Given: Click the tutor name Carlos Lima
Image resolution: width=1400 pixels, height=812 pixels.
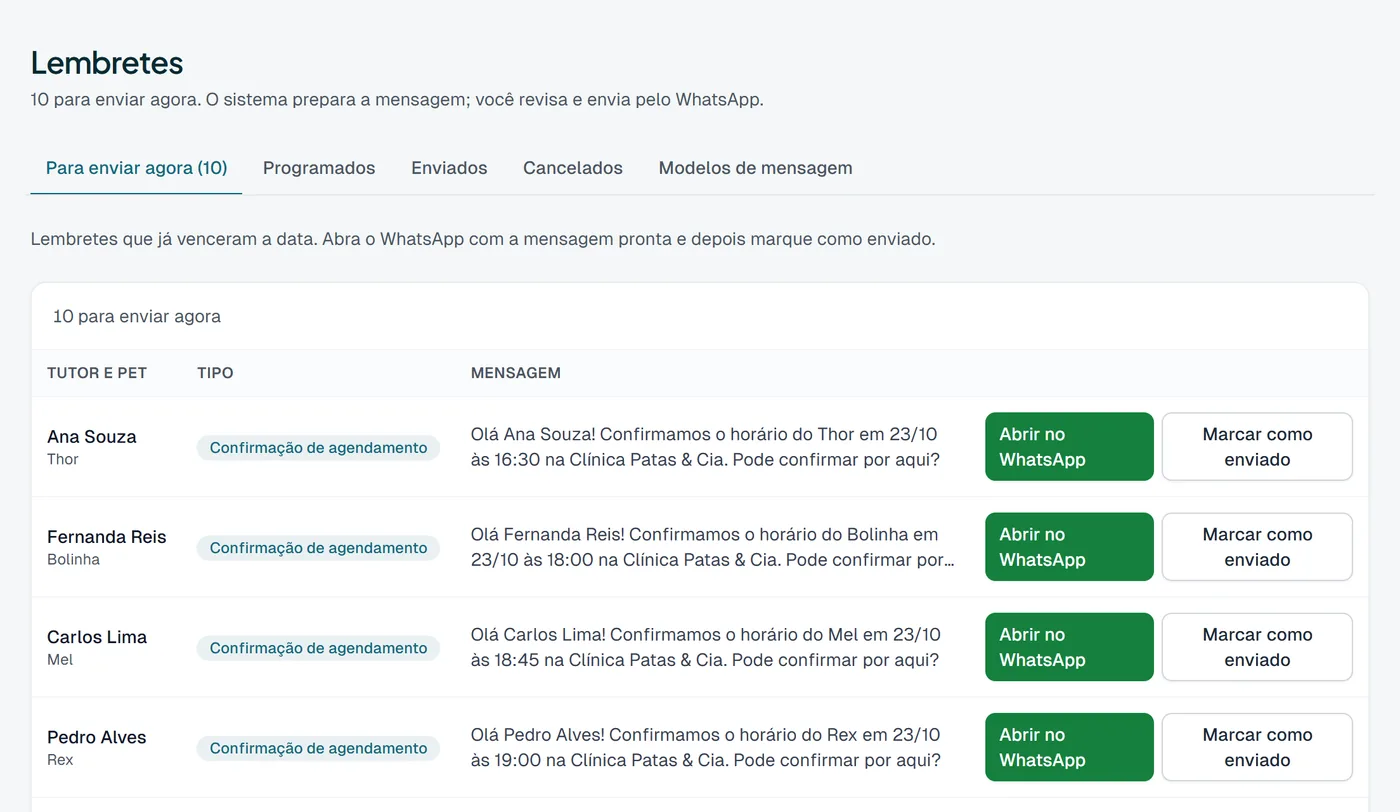Looking at the screenshot, I should coord(97,637).
